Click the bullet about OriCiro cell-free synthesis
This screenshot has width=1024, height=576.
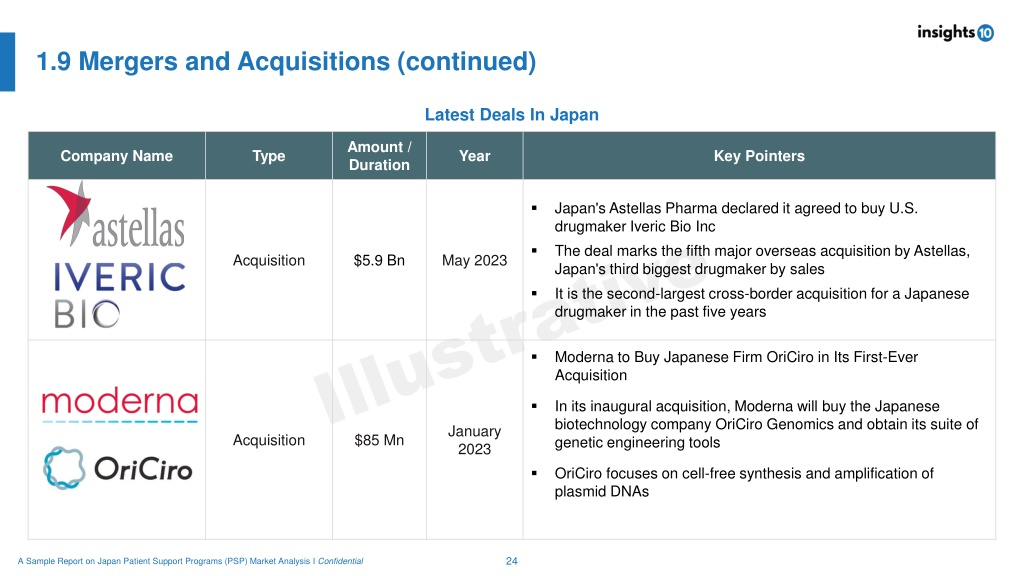pyautogui.click(x=744, y=482)
